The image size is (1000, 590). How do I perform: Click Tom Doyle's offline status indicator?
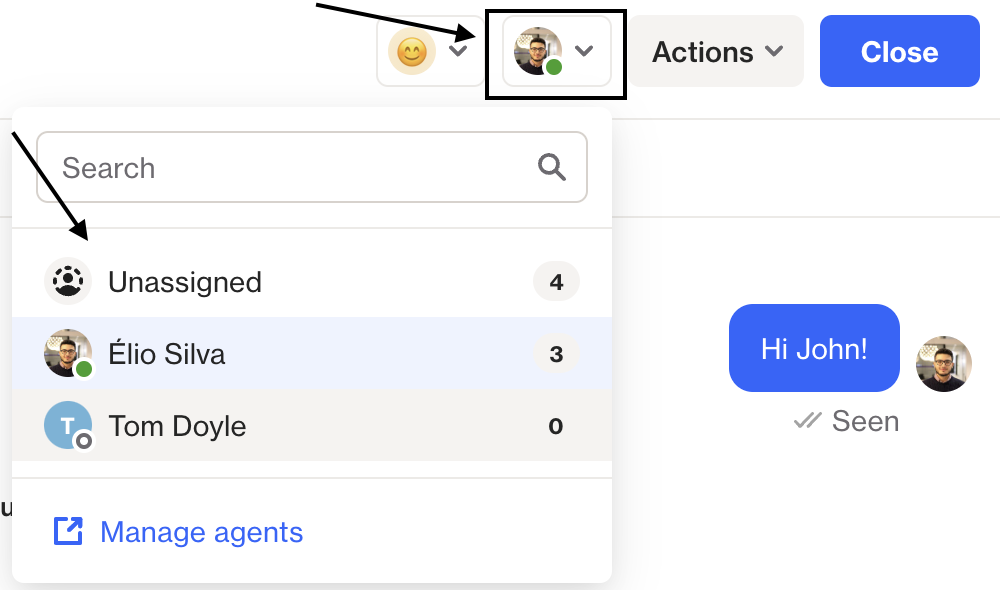coord(83,440)
